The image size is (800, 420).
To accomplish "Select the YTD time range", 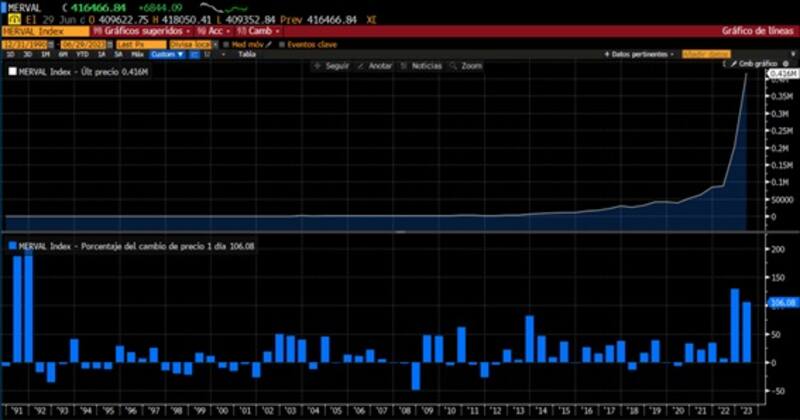I will point(83,54).
